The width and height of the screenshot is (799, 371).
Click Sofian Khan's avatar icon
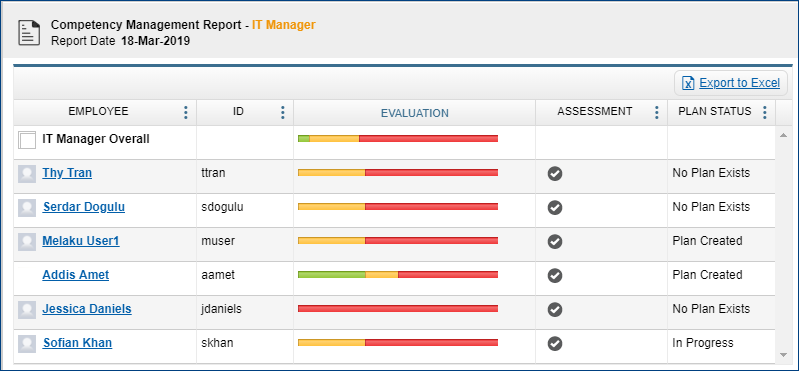(x=27, y=343)
